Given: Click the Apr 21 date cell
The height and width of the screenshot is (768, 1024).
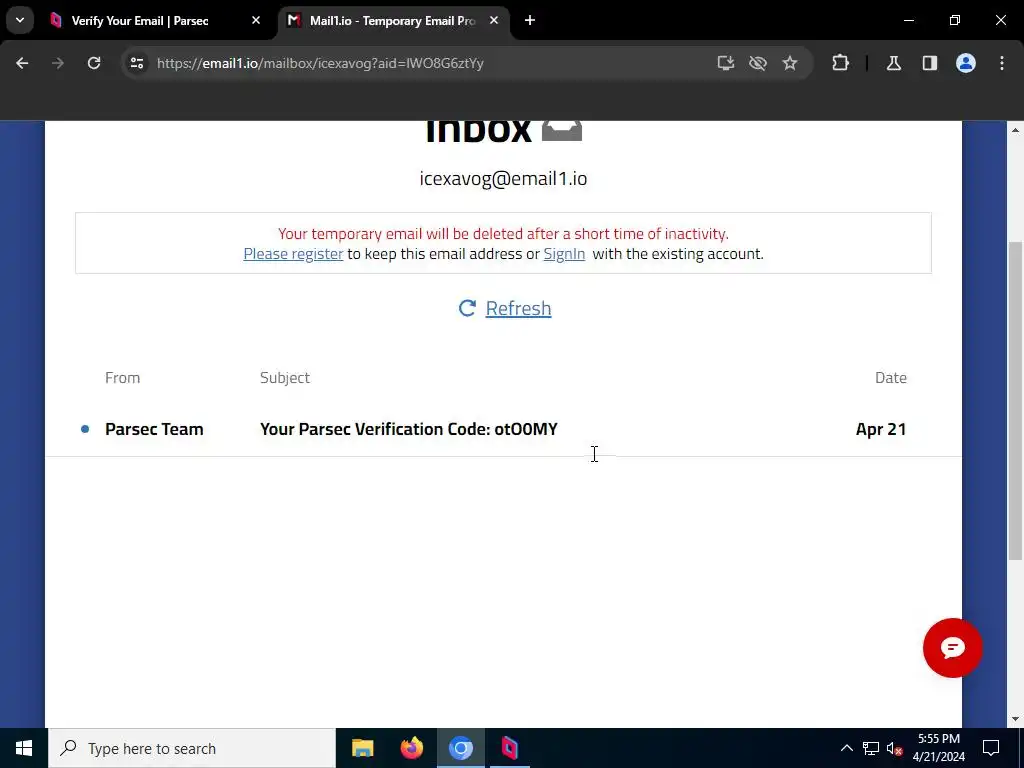Looking at the screenshot, I should pos(881,429).
